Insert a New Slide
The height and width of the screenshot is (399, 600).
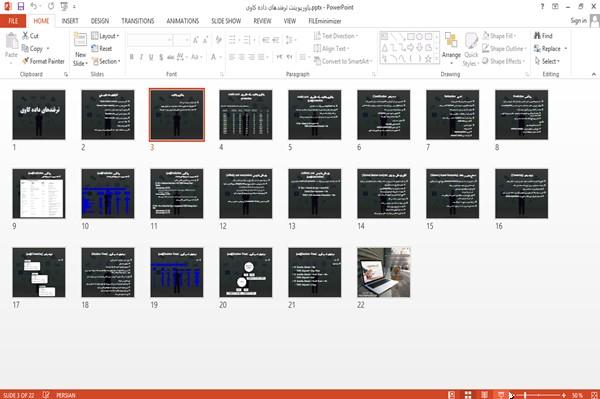[x=80, y=49]
